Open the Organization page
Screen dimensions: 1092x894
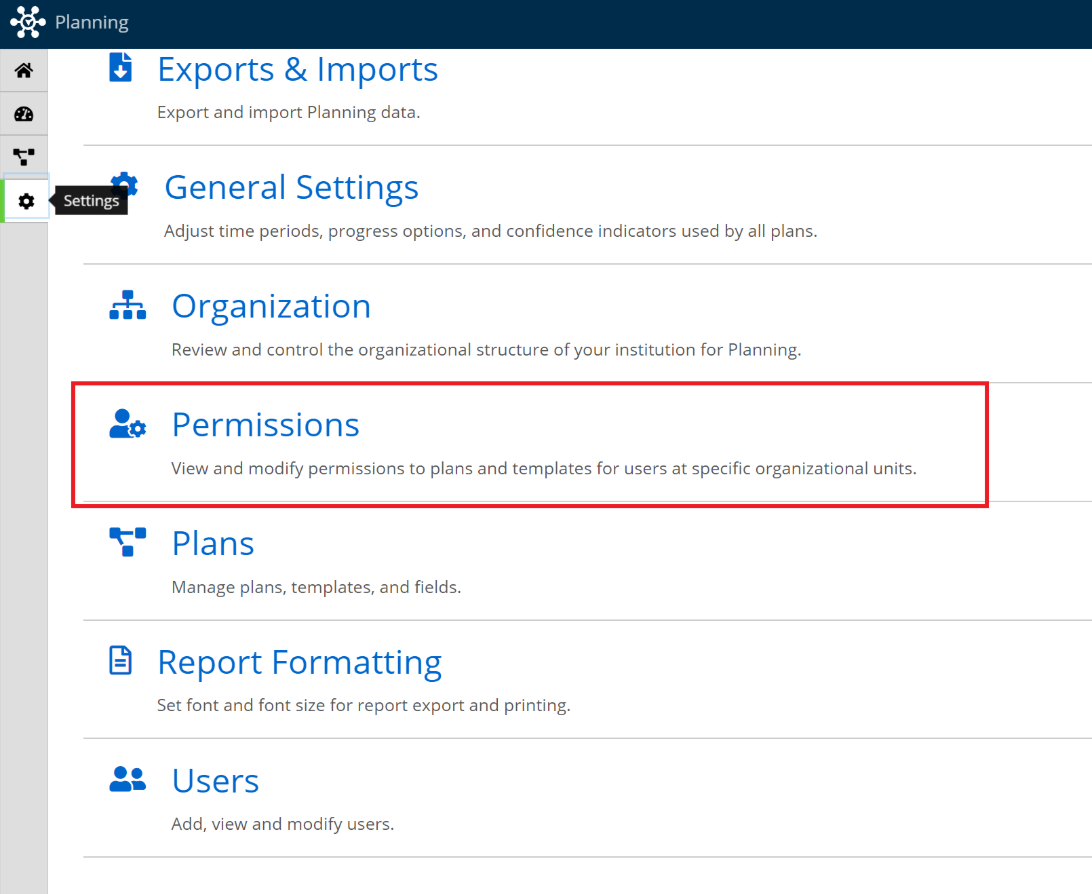271,306
